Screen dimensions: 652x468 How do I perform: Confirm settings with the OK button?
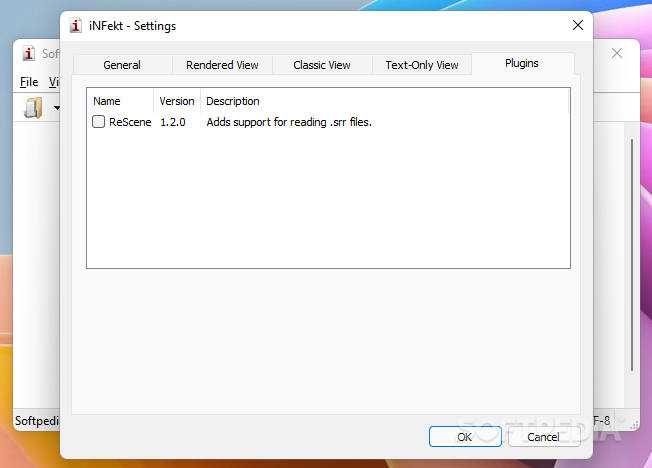pos(465,437)
